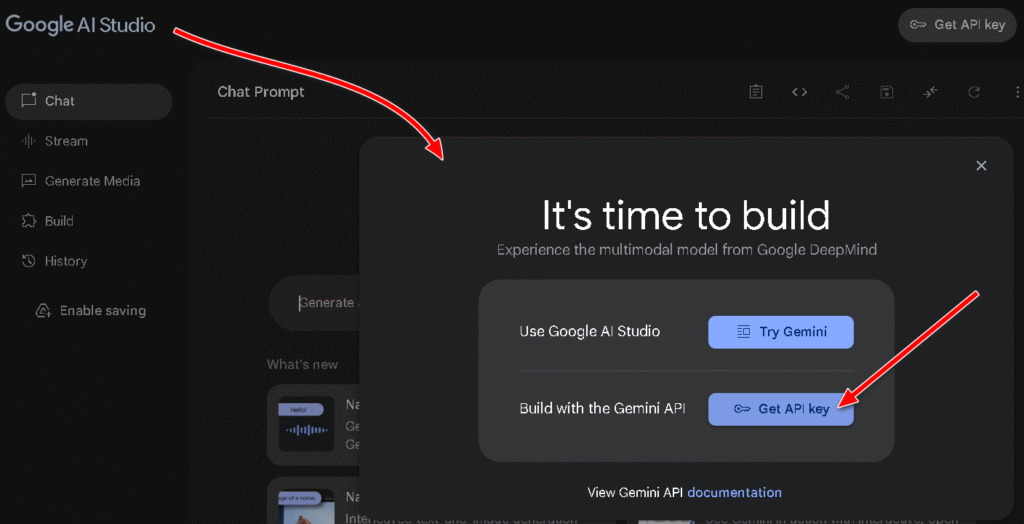
Task: Open the Gemini API documentation link
Action: [734, 492]
